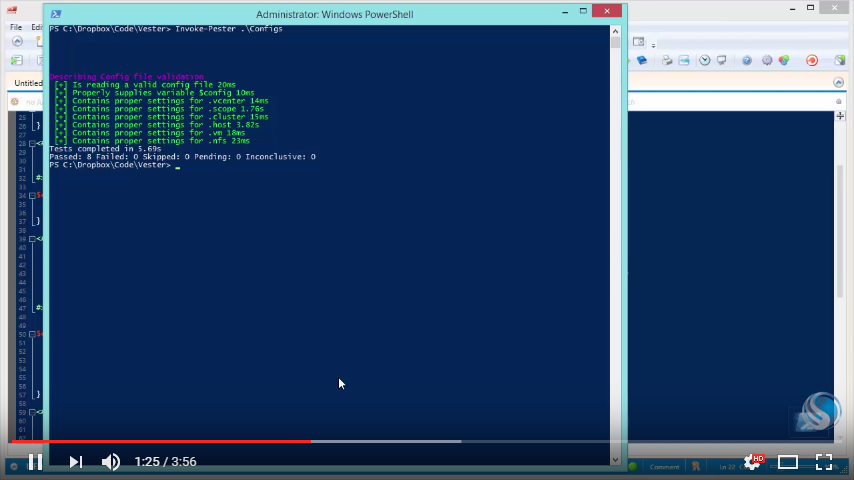Collapse the code block at line 28
The width and height of the screenshot is (854, 480).
pos(32,143)
